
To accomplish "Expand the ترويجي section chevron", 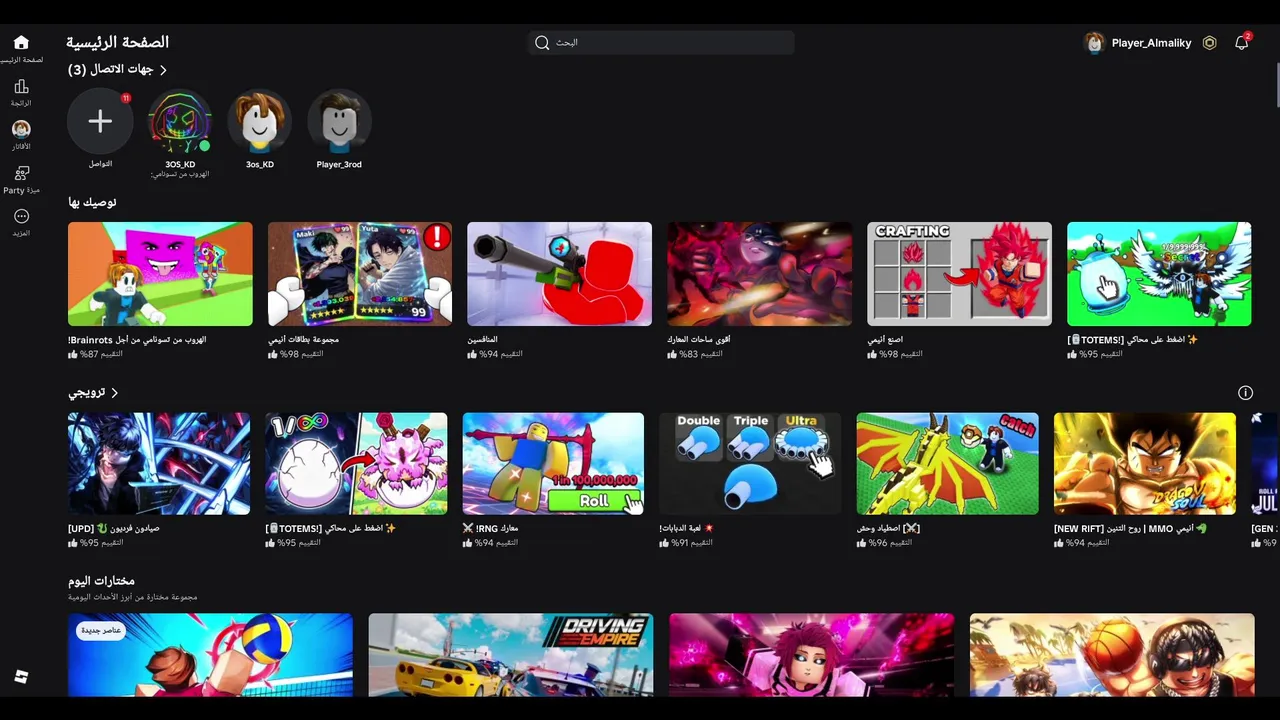I will (114, 393).
